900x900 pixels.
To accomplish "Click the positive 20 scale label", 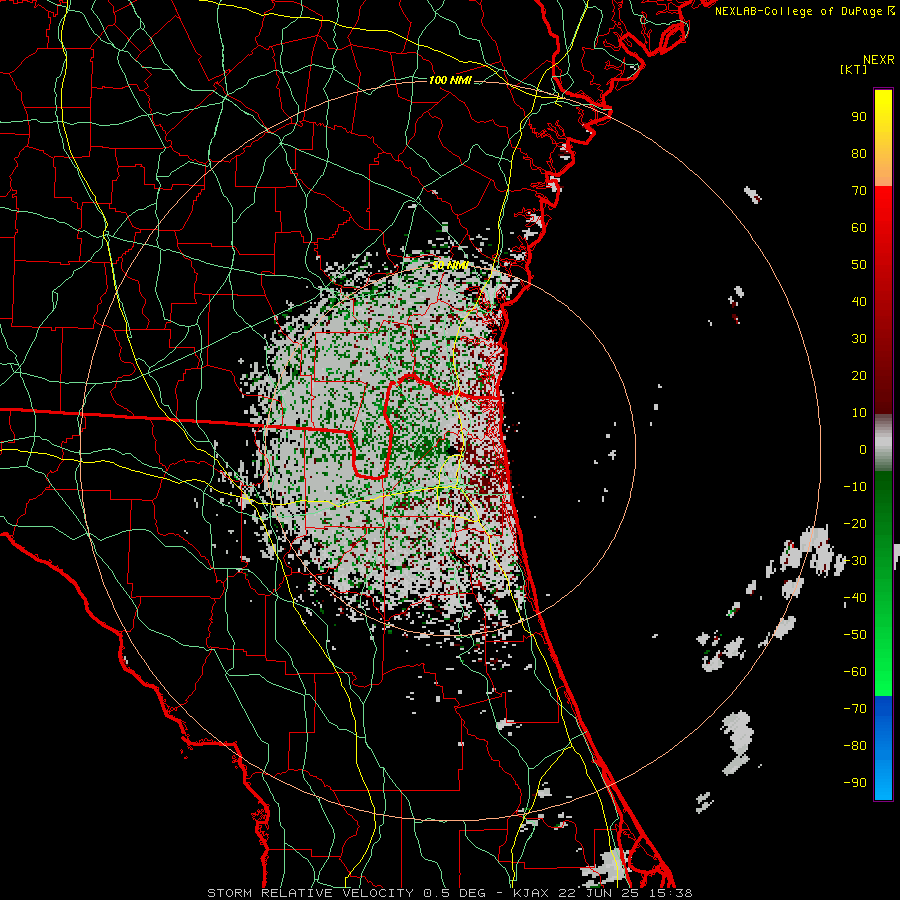I will pos(859,376).
